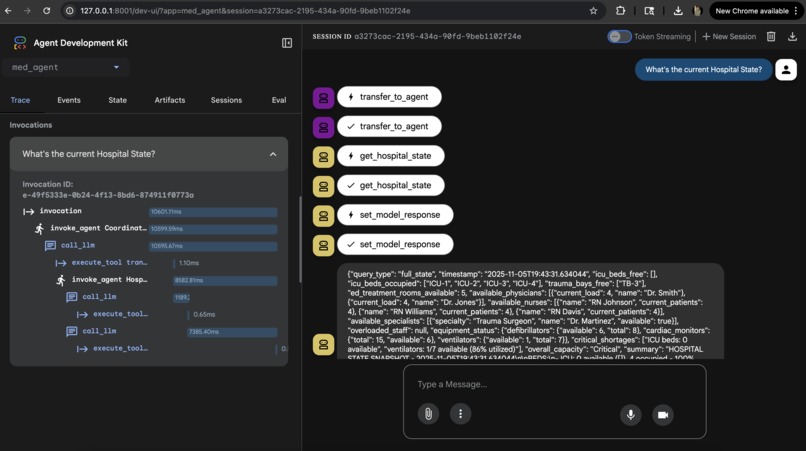Open the Chrome downloads icon
806x451 pixels.
(678, 11)
